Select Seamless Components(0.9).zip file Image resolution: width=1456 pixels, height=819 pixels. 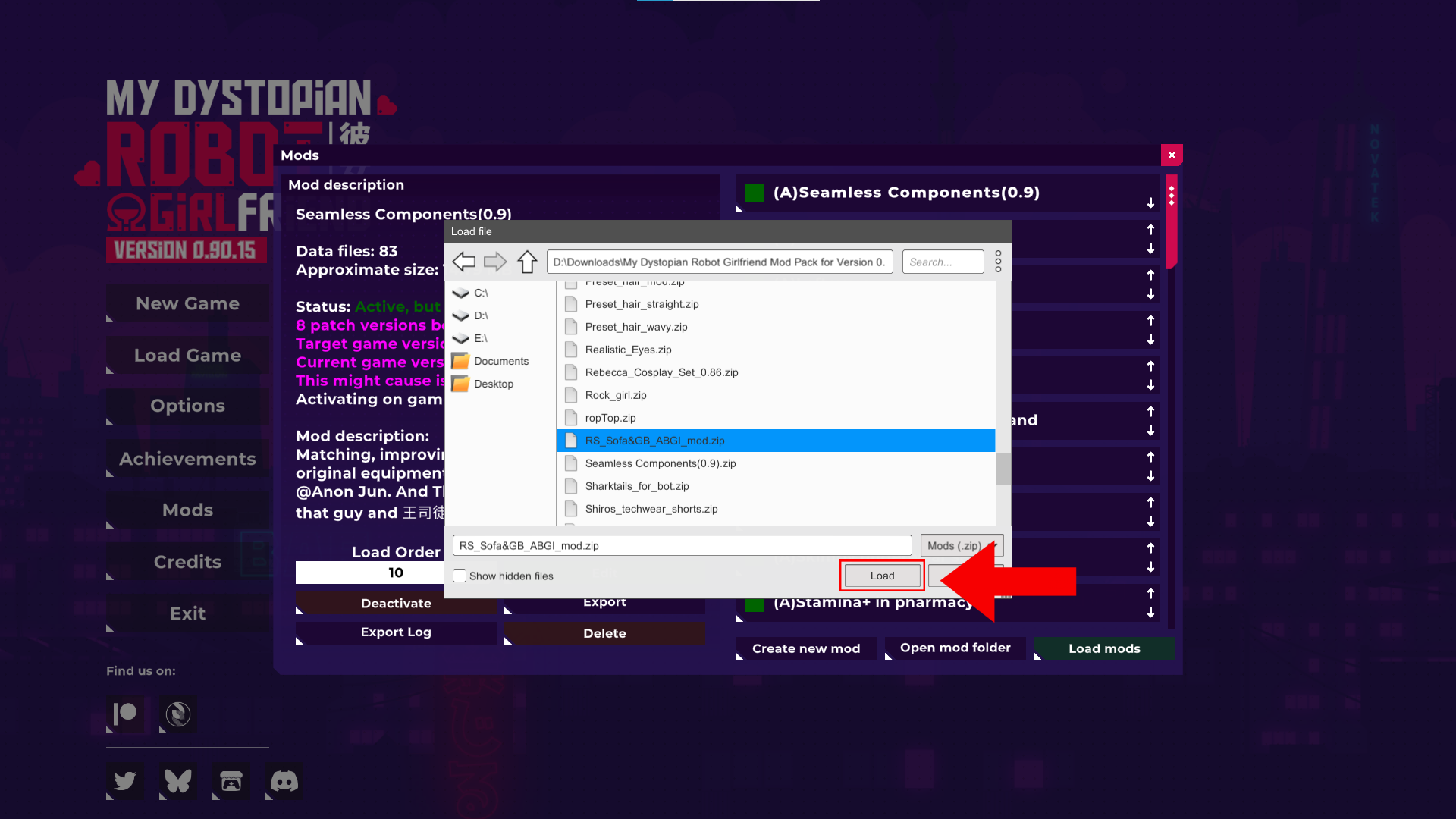(x=776, y=463)
